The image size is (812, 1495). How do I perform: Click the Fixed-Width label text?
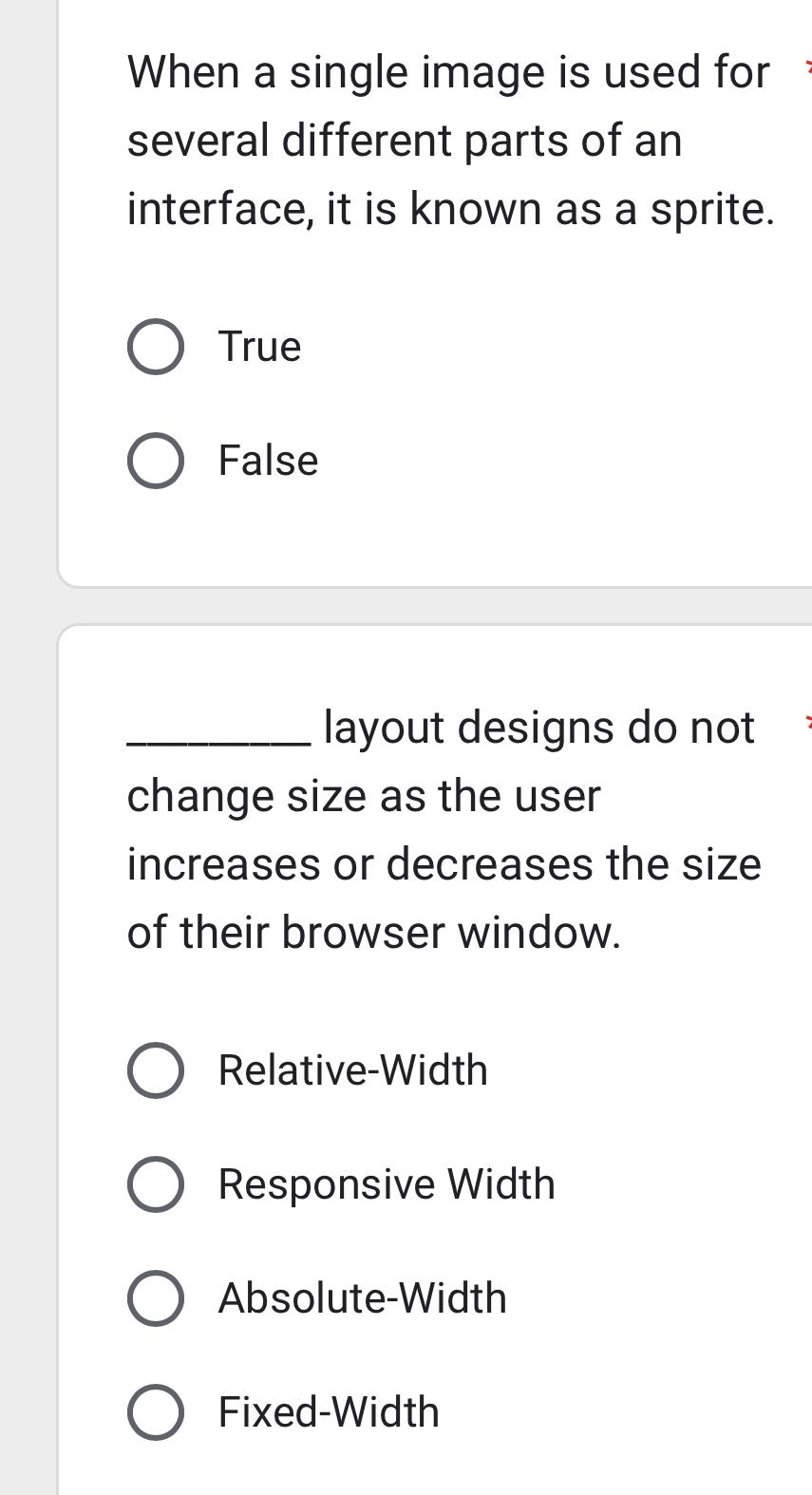328,1412
